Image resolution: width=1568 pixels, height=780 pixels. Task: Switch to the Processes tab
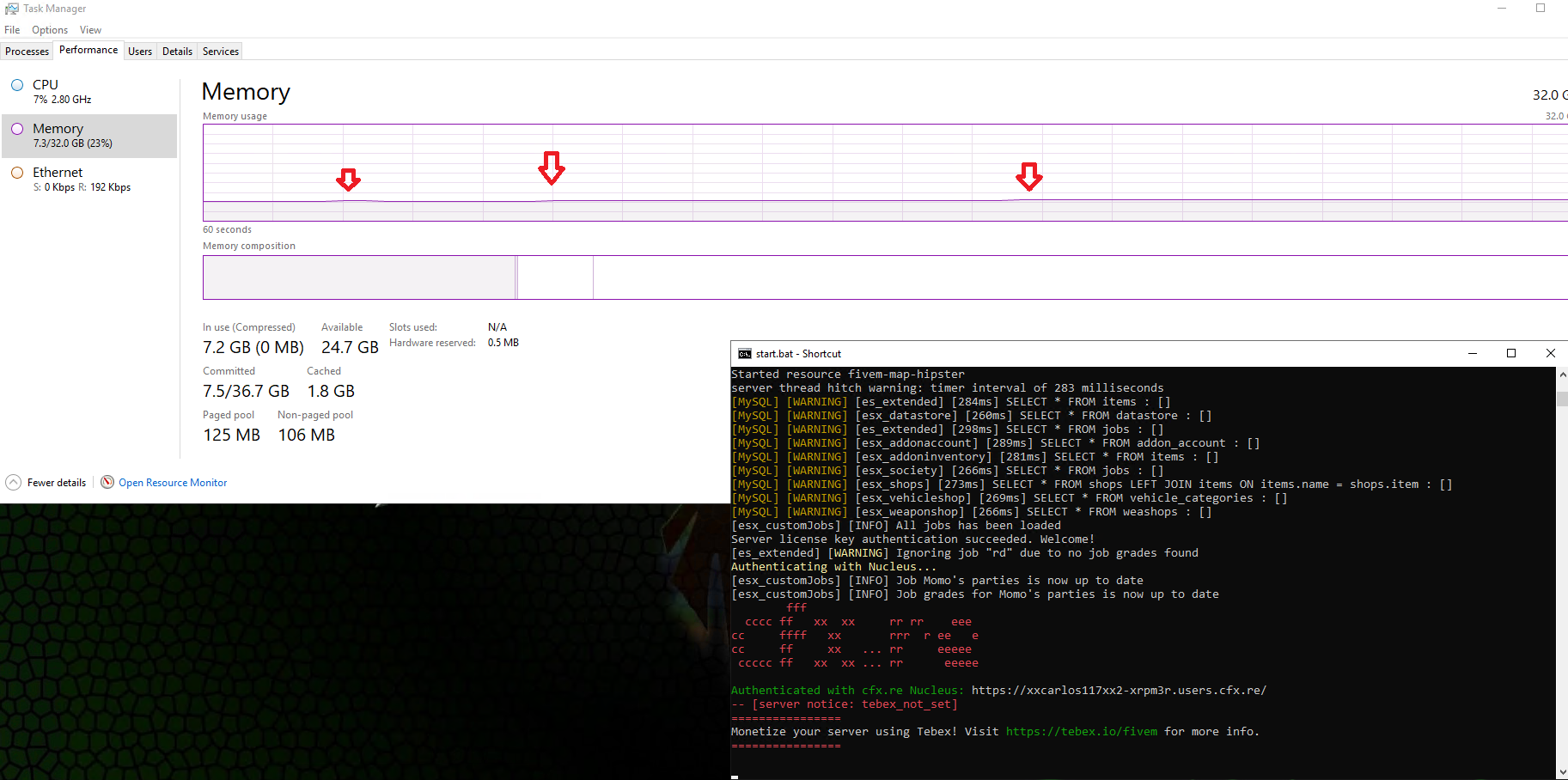coord(27,52)
